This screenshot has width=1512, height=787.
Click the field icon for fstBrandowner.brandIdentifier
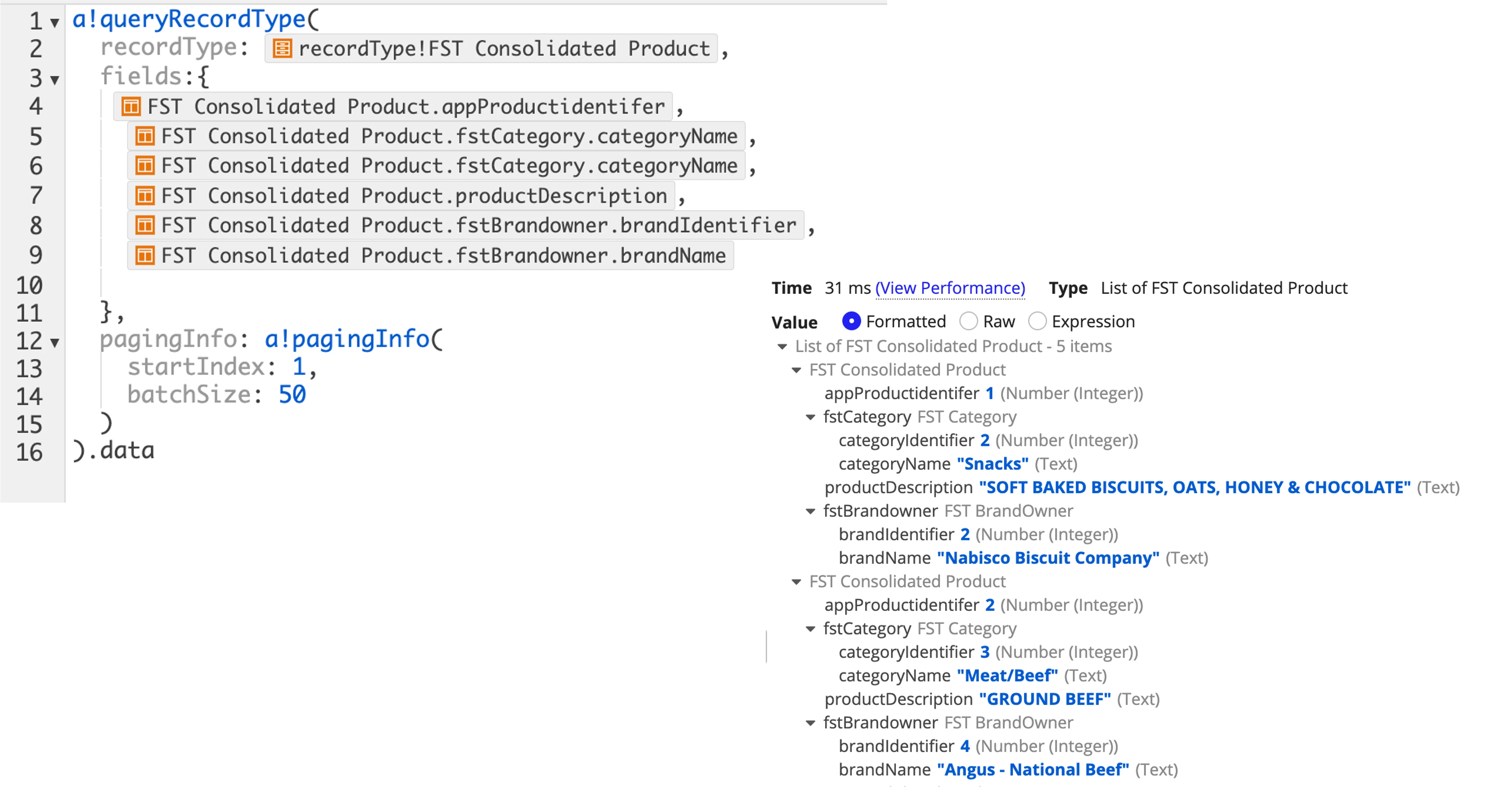[145, 225]
